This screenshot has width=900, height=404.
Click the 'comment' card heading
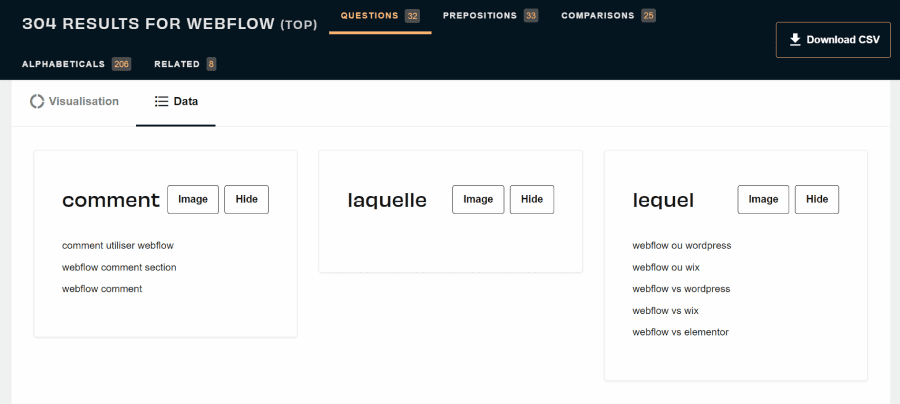111,200
